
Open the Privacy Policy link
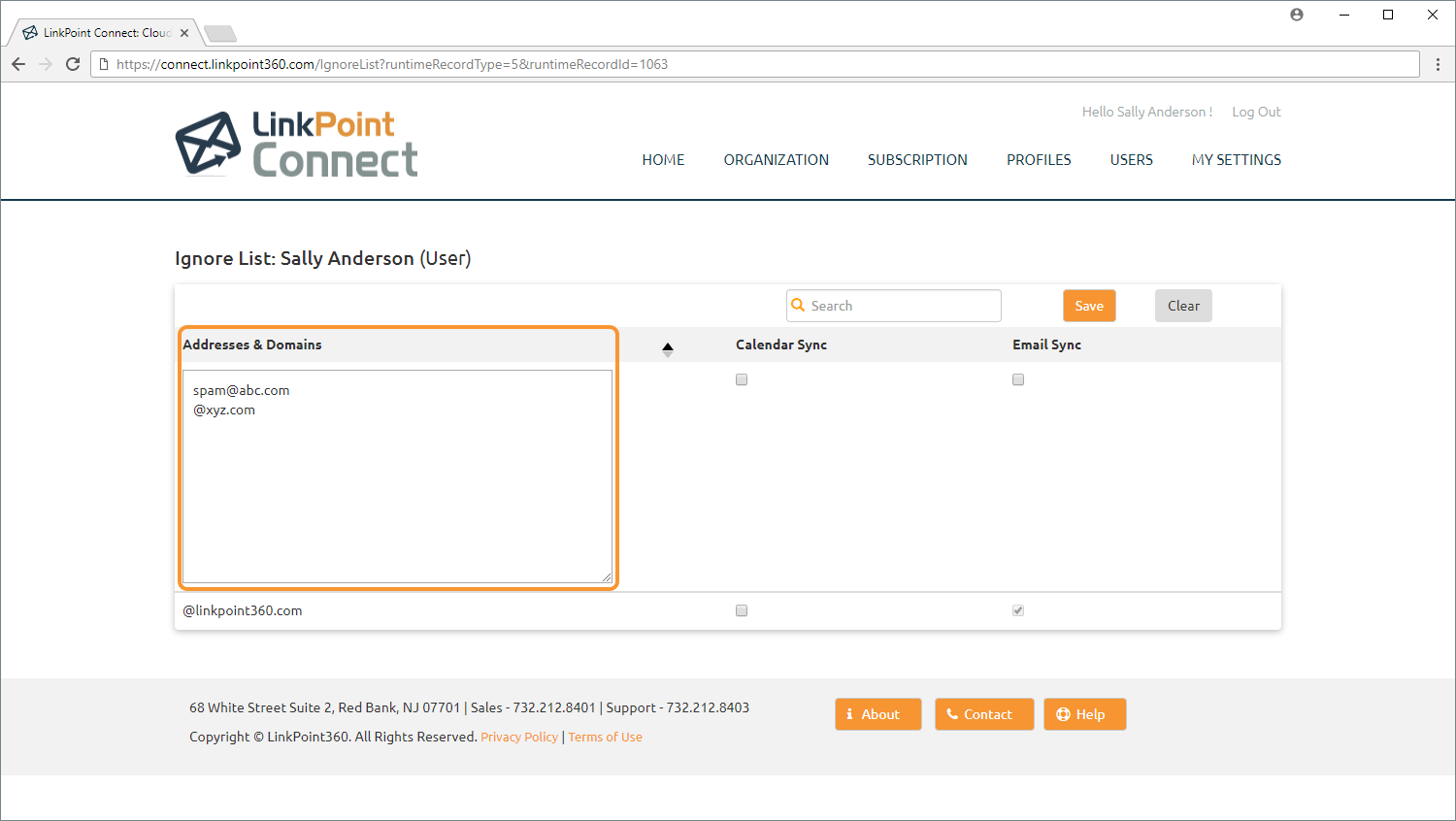pos(519,738)
